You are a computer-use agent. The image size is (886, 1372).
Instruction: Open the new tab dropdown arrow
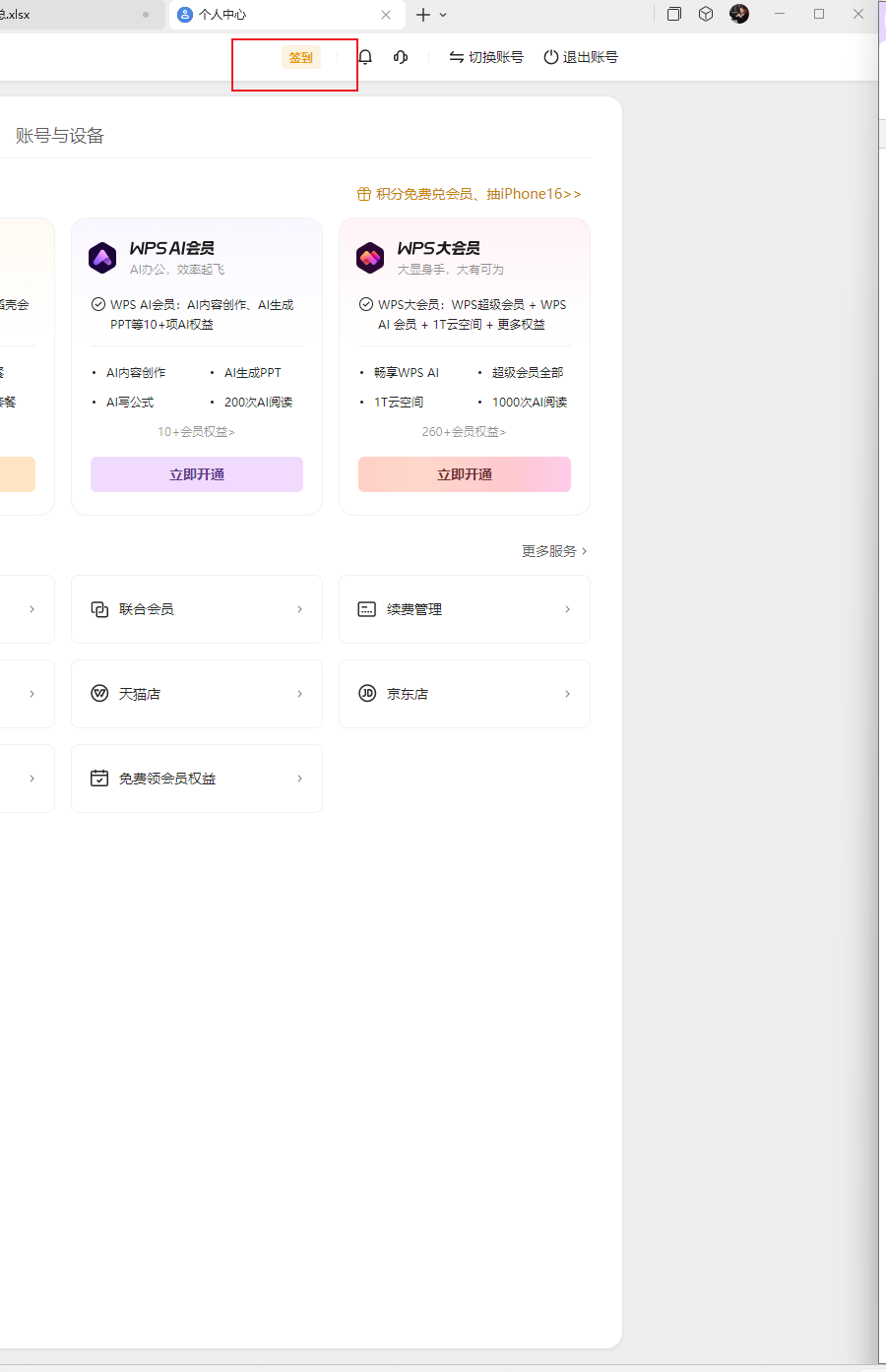tap(443, 15)
